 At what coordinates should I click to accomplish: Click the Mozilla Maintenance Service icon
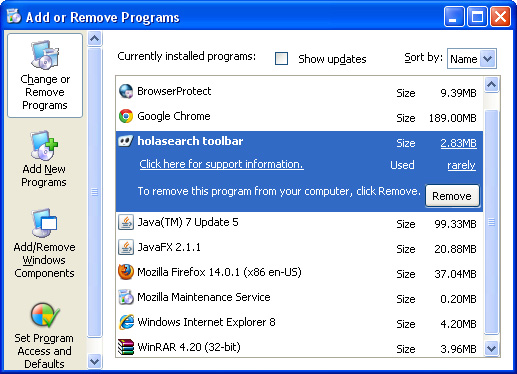(x=126, y=297)
